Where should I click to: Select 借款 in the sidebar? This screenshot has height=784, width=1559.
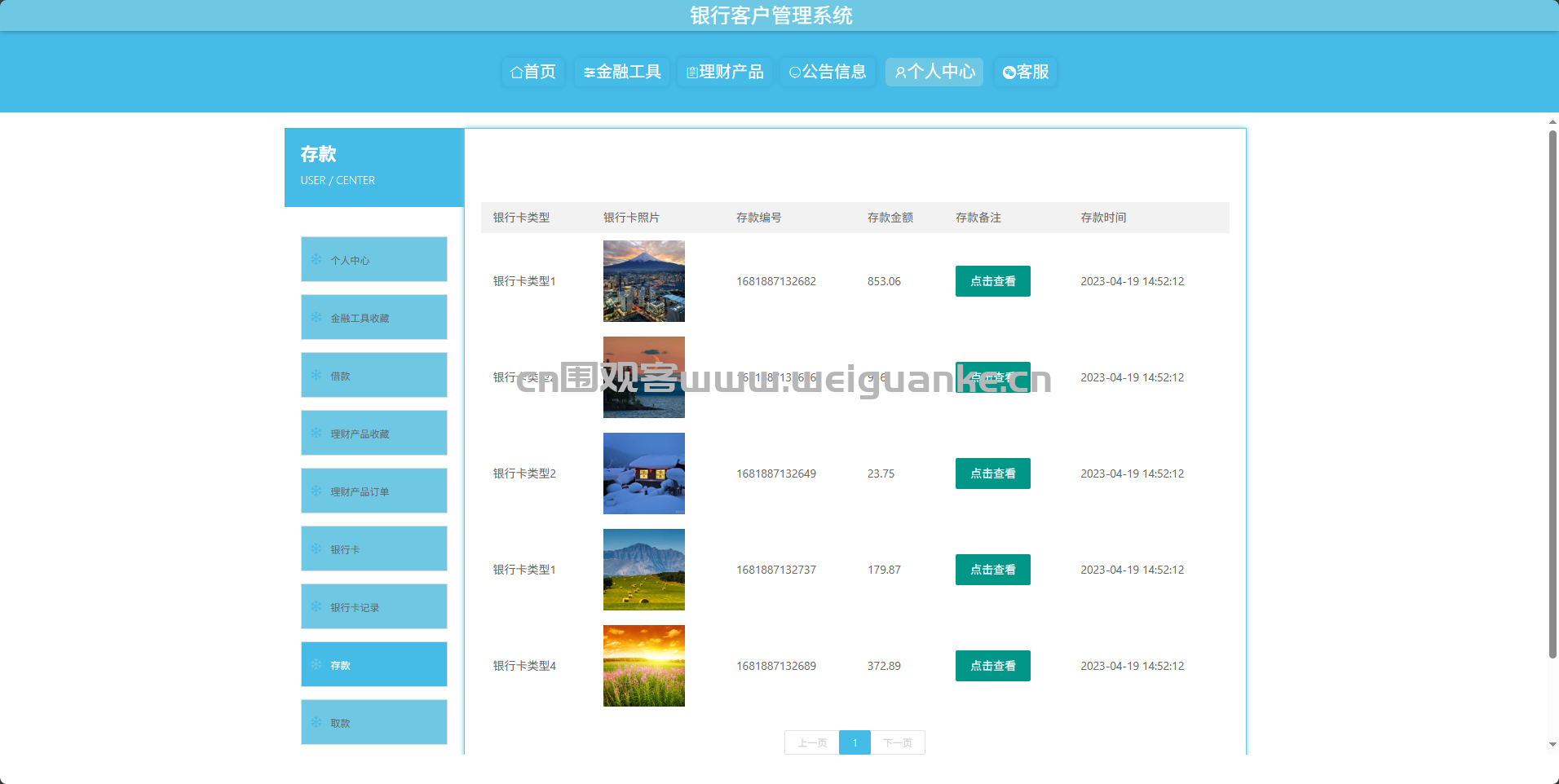pos(374,375)
